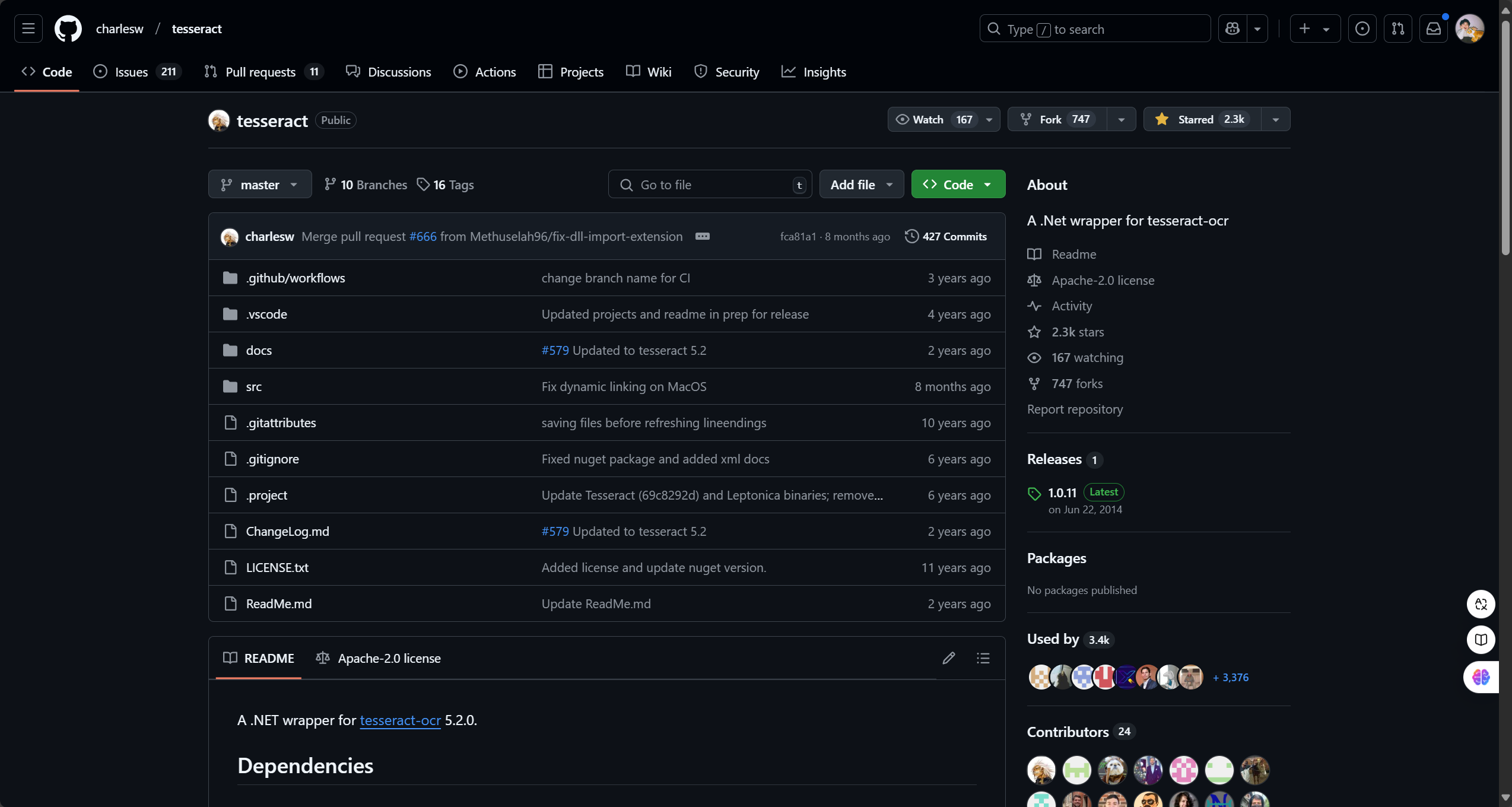Image resolution: width=1512 pixels, height=807 pixels.
Task: Open tesseract-ocr link in README
Action: (x=401, y=720)
